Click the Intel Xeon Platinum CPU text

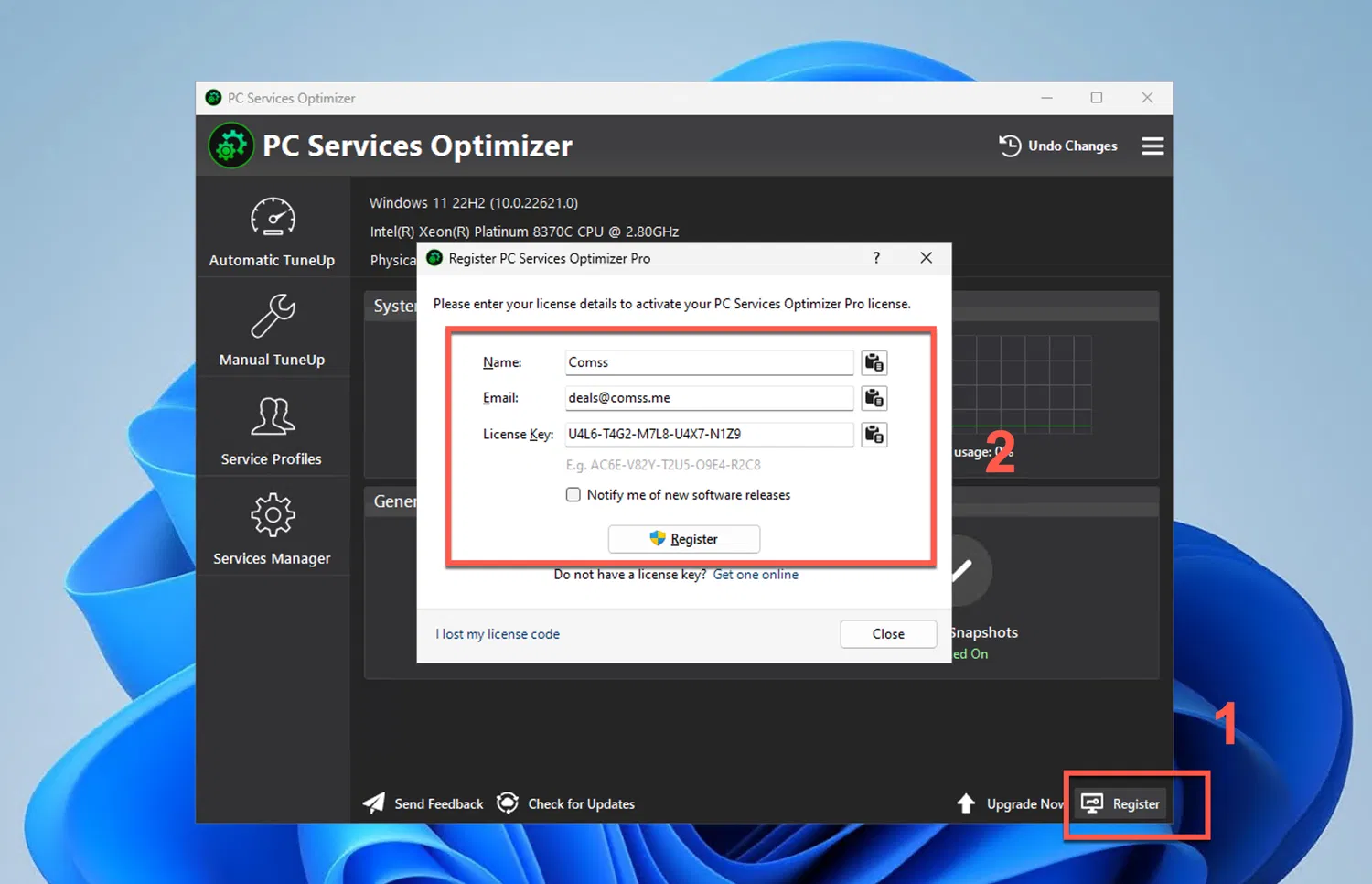(x=524, y=232)
